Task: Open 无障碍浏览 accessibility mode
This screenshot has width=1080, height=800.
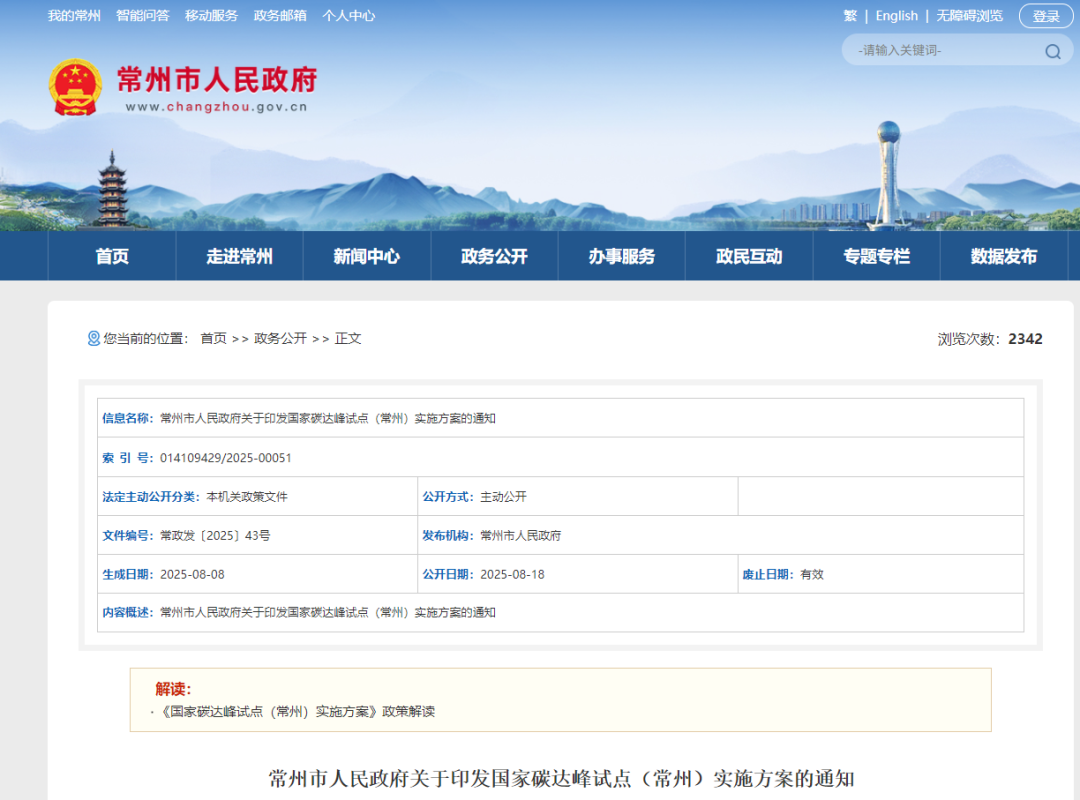Action: coord(969,16)
